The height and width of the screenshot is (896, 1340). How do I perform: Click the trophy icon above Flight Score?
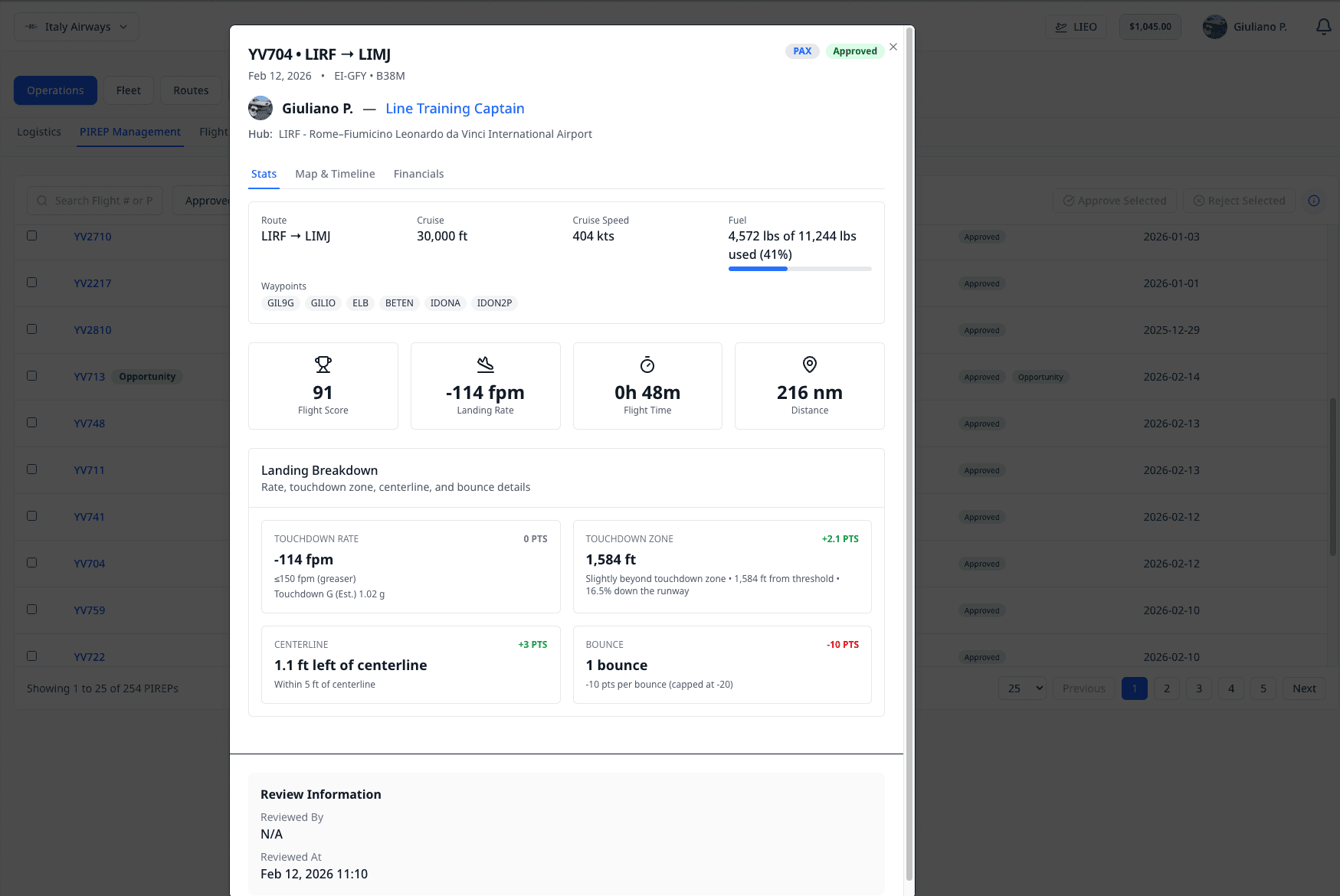(x=323, y=365)
